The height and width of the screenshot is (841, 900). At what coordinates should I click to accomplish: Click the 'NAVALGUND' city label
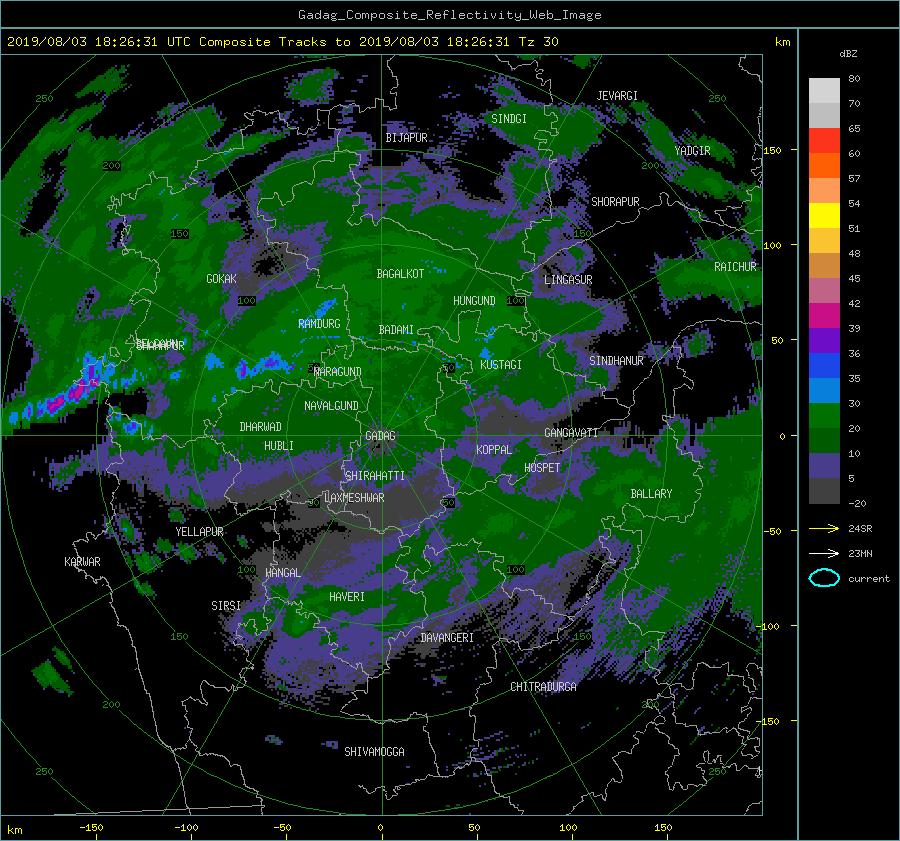331,406
